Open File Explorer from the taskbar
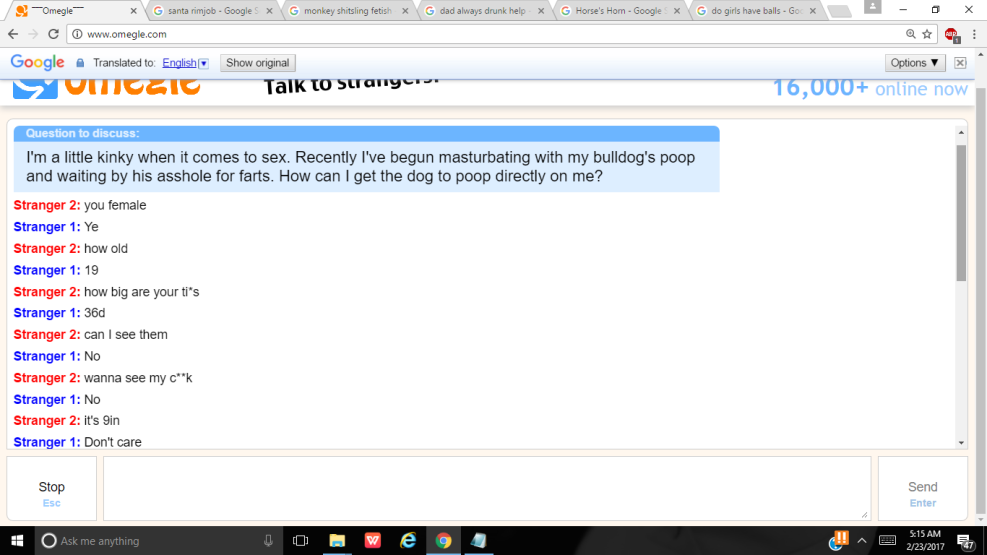Viewport: 987px width, 555px height. pos(337,541)
